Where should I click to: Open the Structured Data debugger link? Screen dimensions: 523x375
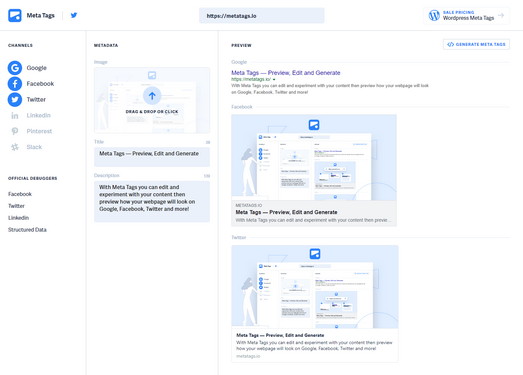click(27, 230)
